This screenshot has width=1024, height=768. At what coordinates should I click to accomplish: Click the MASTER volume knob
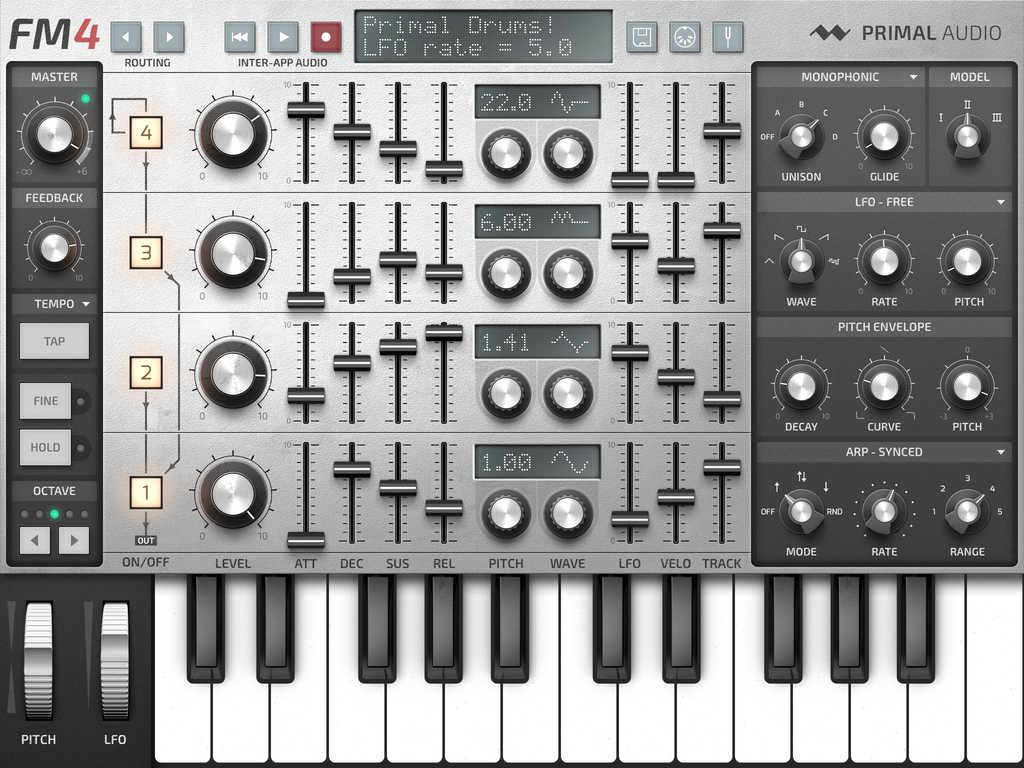(54, 134)
